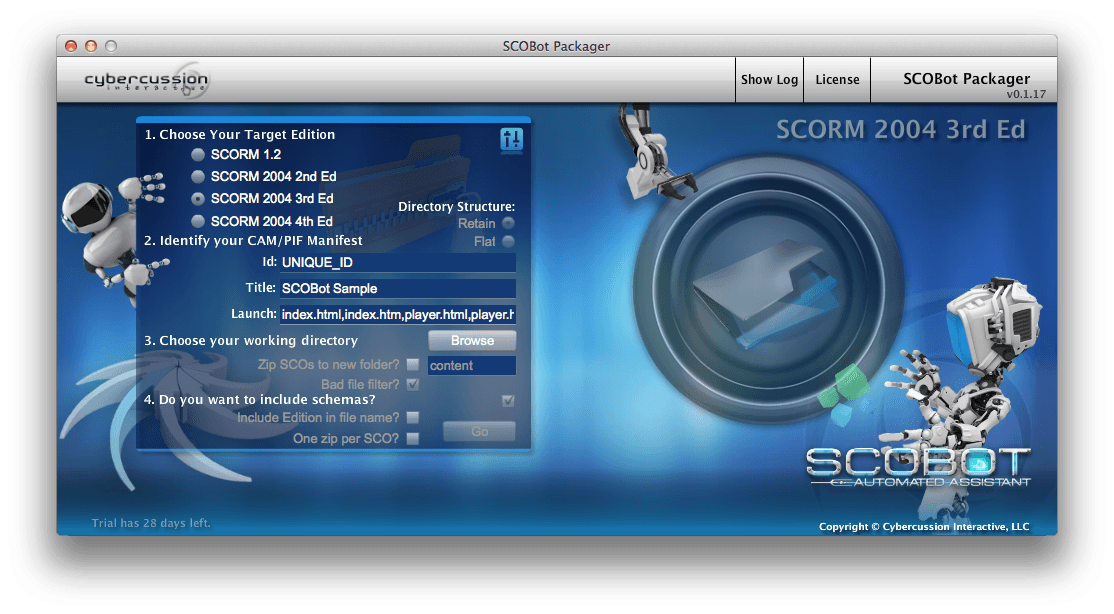Click the SCOBOT Automated Assistant logo
The width and height of the screenshot is (1114, 614).
click(x=919, y=468)
